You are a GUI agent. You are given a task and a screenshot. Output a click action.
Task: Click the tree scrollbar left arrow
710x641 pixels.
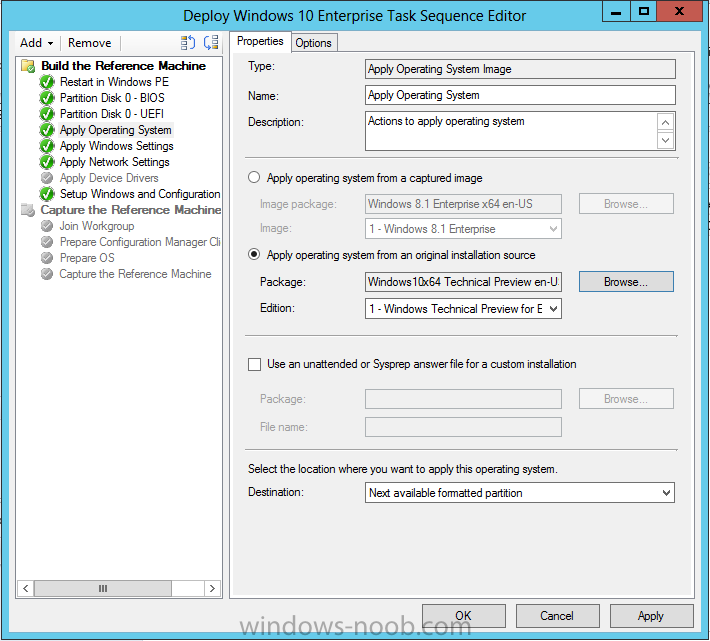26,588
